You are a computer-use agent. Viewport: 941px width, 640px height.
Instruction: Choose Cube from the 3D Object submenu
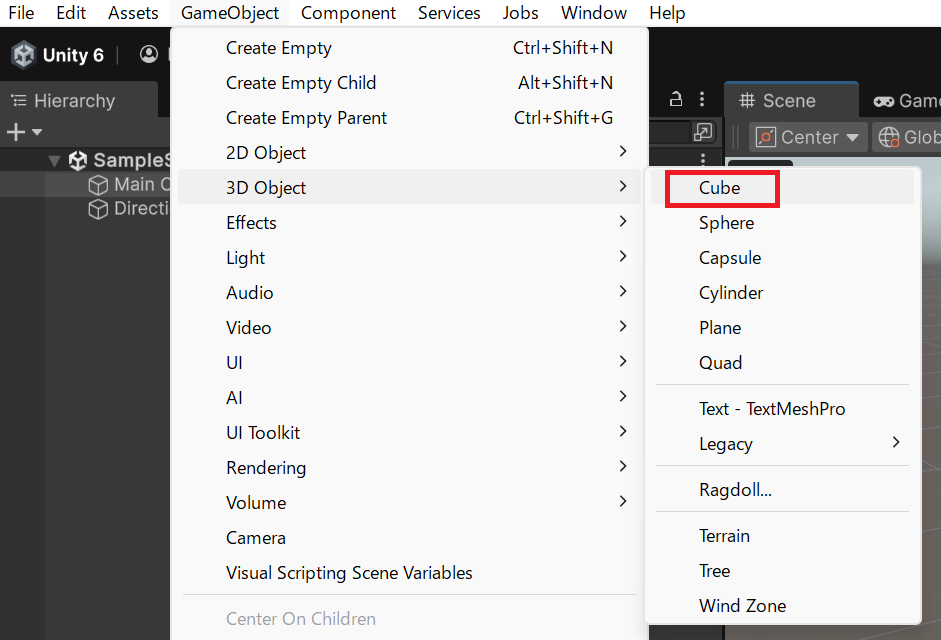720,188
